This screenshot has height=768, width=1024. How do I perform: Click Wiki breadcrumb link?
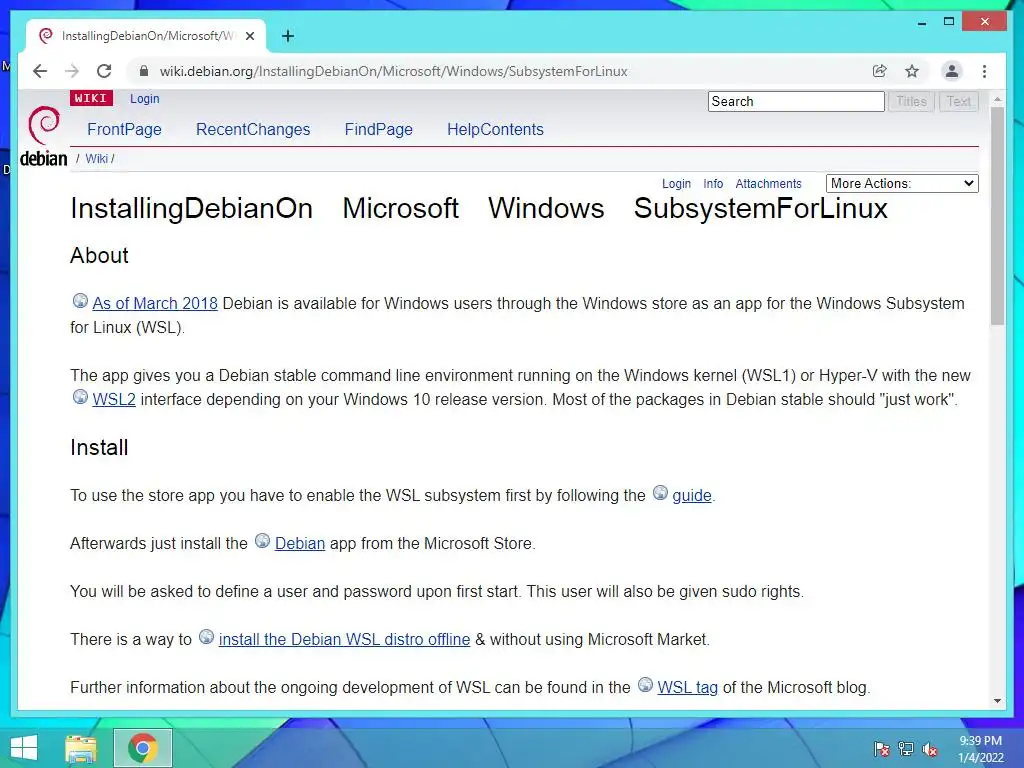96,159
